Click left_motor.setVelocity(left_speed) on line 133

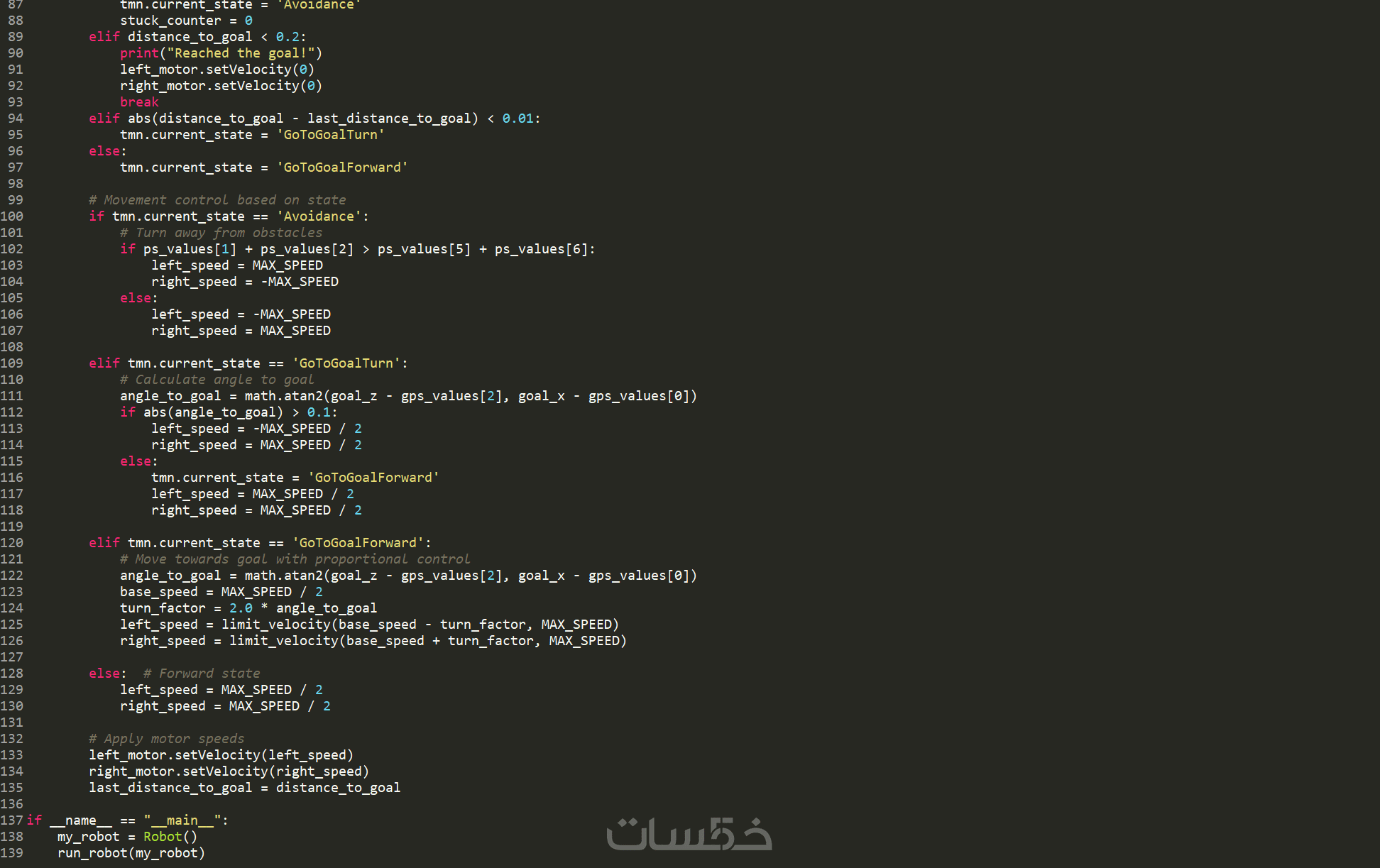point(221,755)
